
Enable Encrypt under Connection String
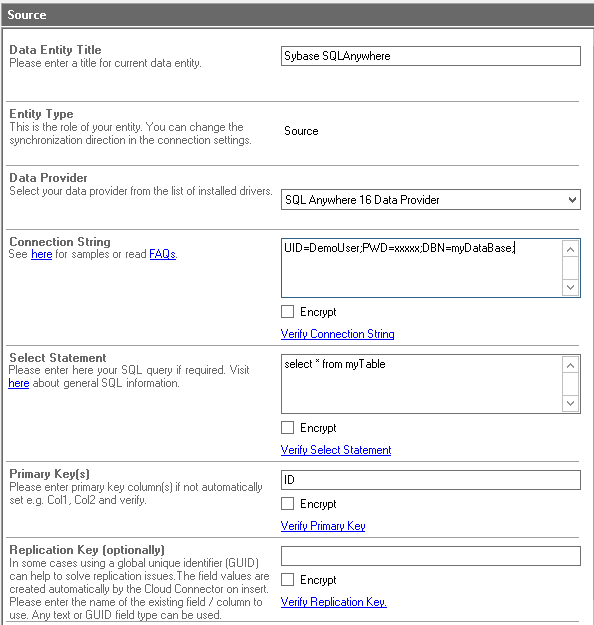coord(287,312)
